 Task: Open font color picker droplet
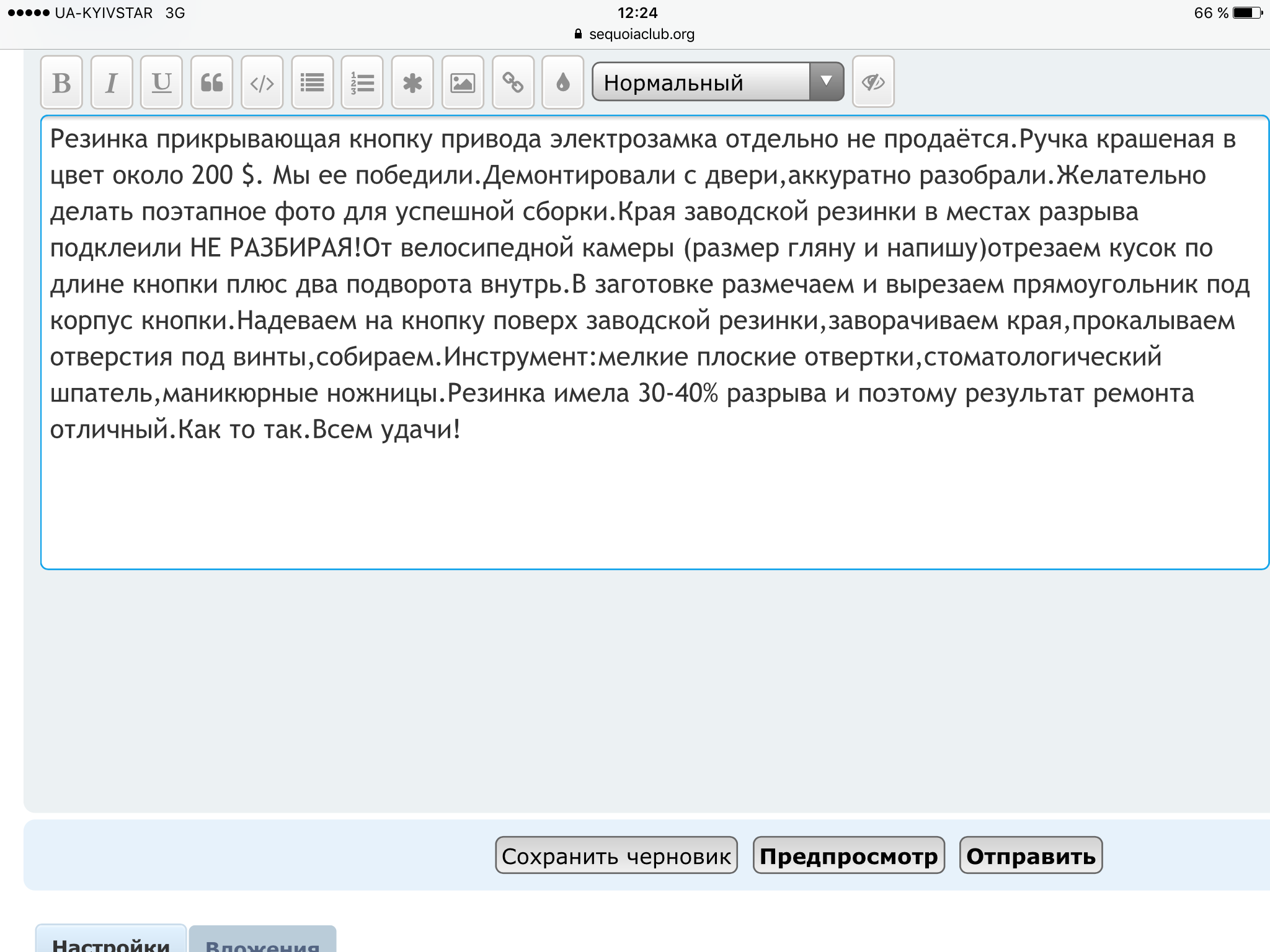pos(562,82)
